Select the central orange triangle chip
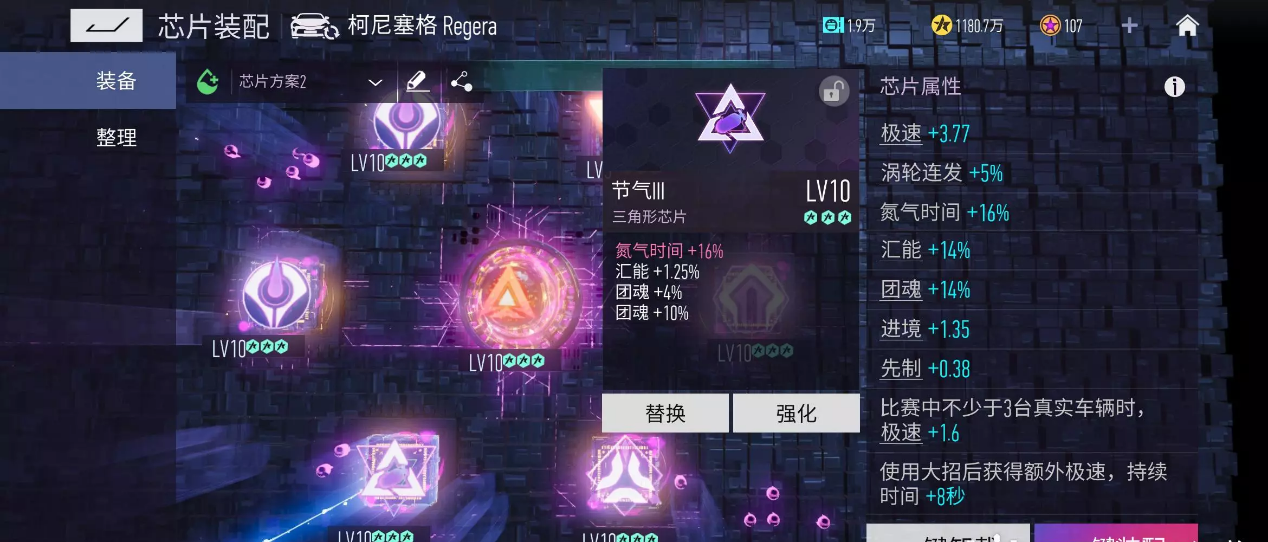The image size is (1268, 542). coord(508,297)
